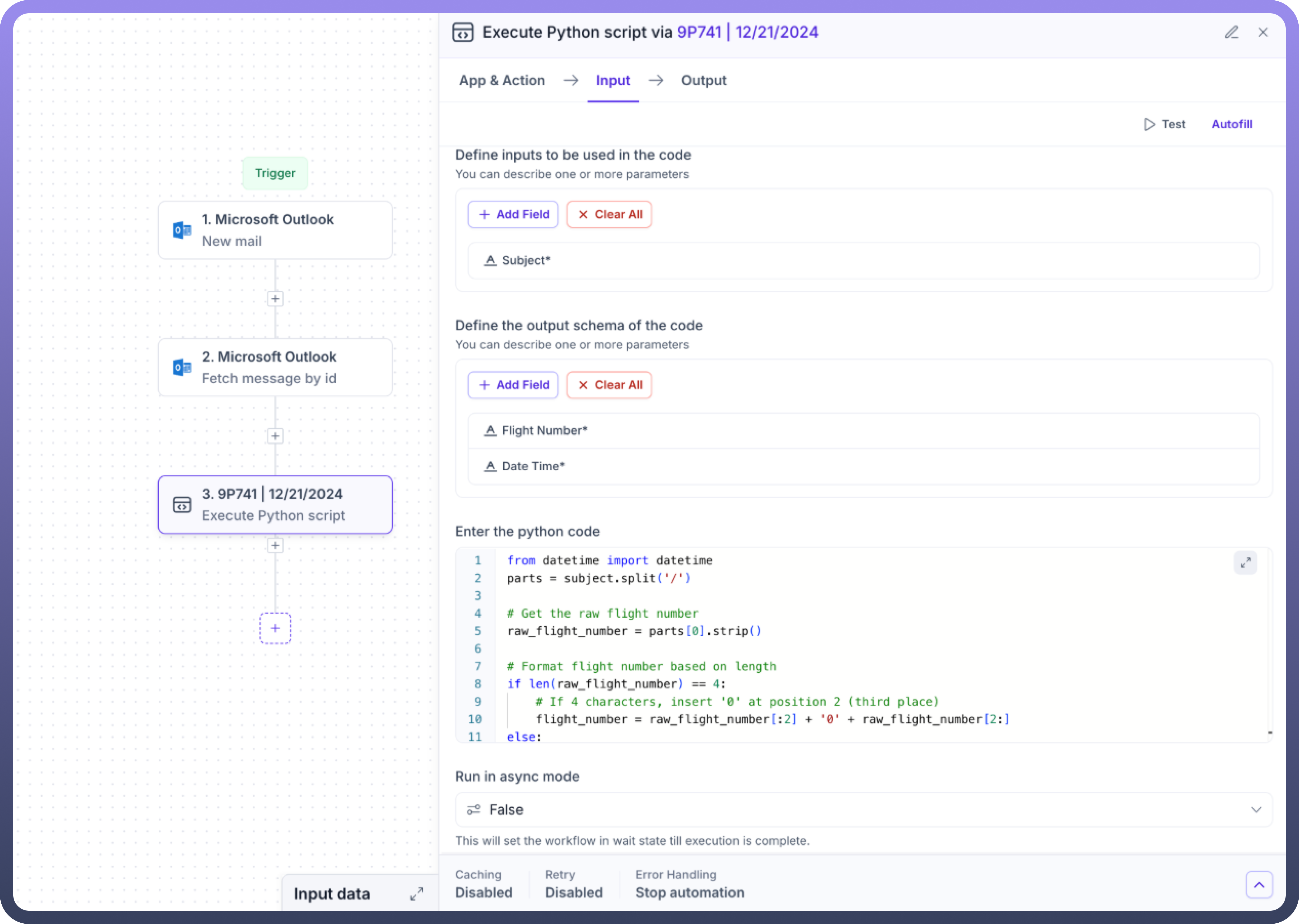Select Microsoft Outlook Fetch message by id step
Image resolution: width=1299 pixels, height=924 pixels.
(275, 368)
